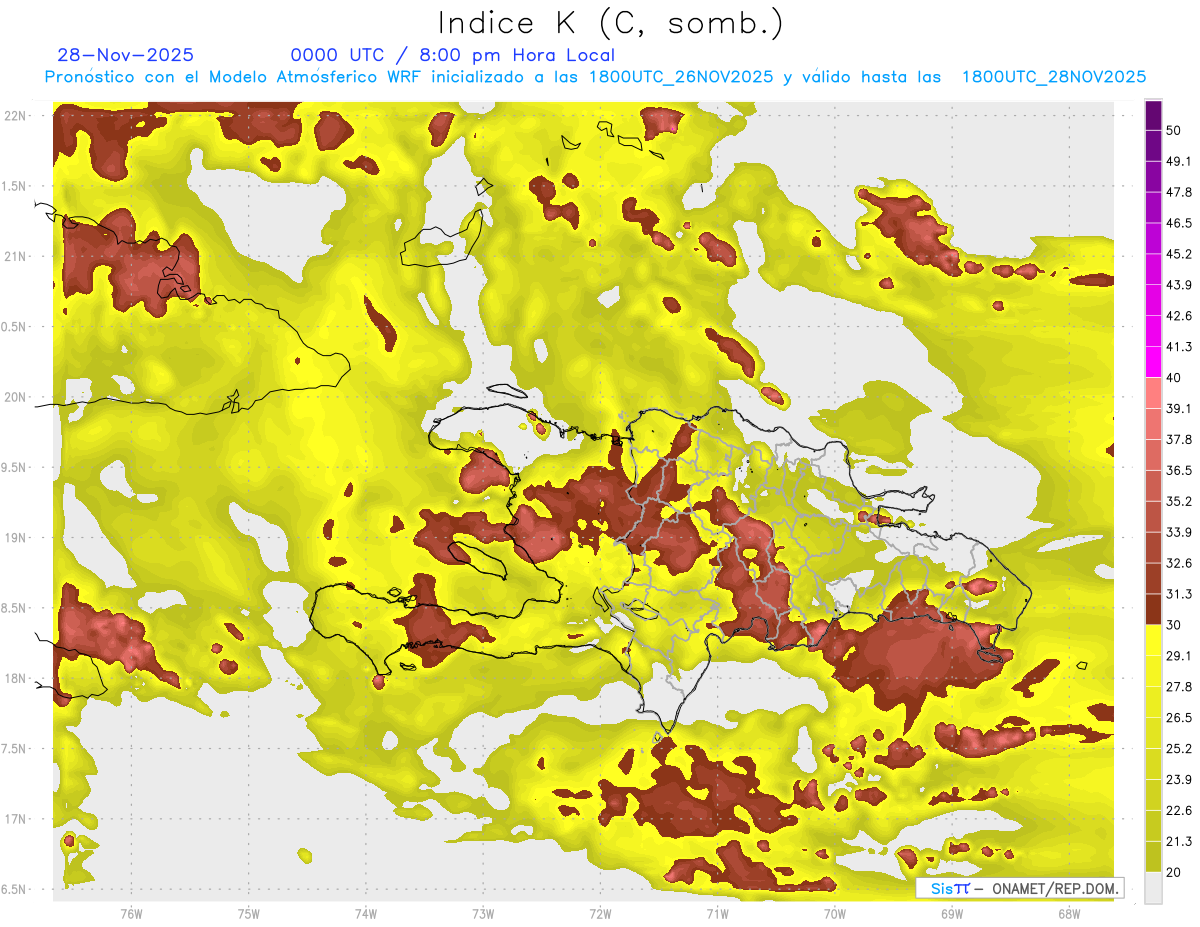
Task: Click the colorbar value "49.1"
Action: pyautogui.click(x=1179, y=161)
